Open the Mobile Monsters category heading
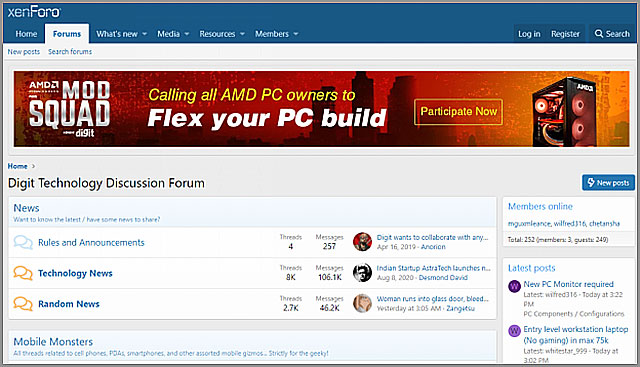Screen dimensions: 640x367 [x=53, y=342]
